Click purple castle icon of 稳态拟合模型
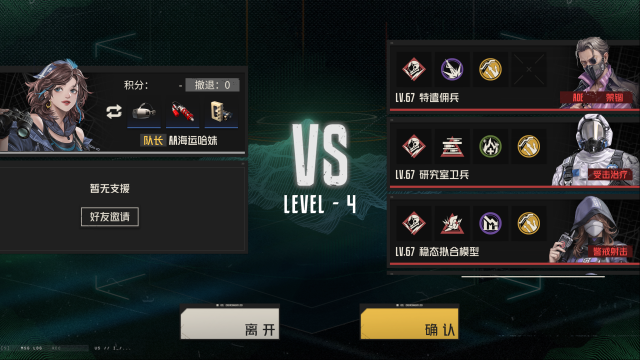Screen dimensions: 640x360 [x=490, y=223]
